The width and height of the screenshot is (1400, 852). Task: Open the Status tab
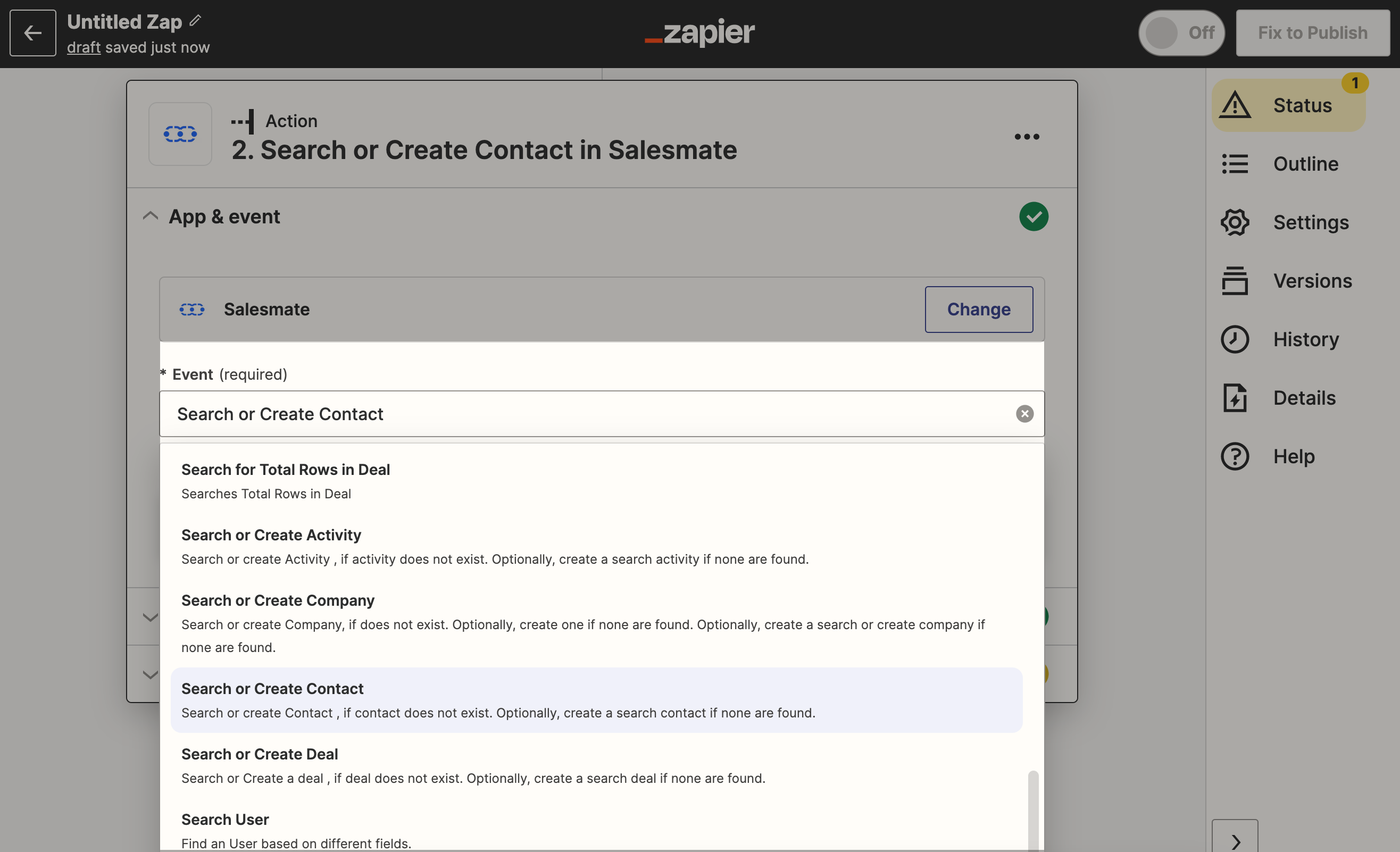pyautogui.click(x=1289, y=105)
